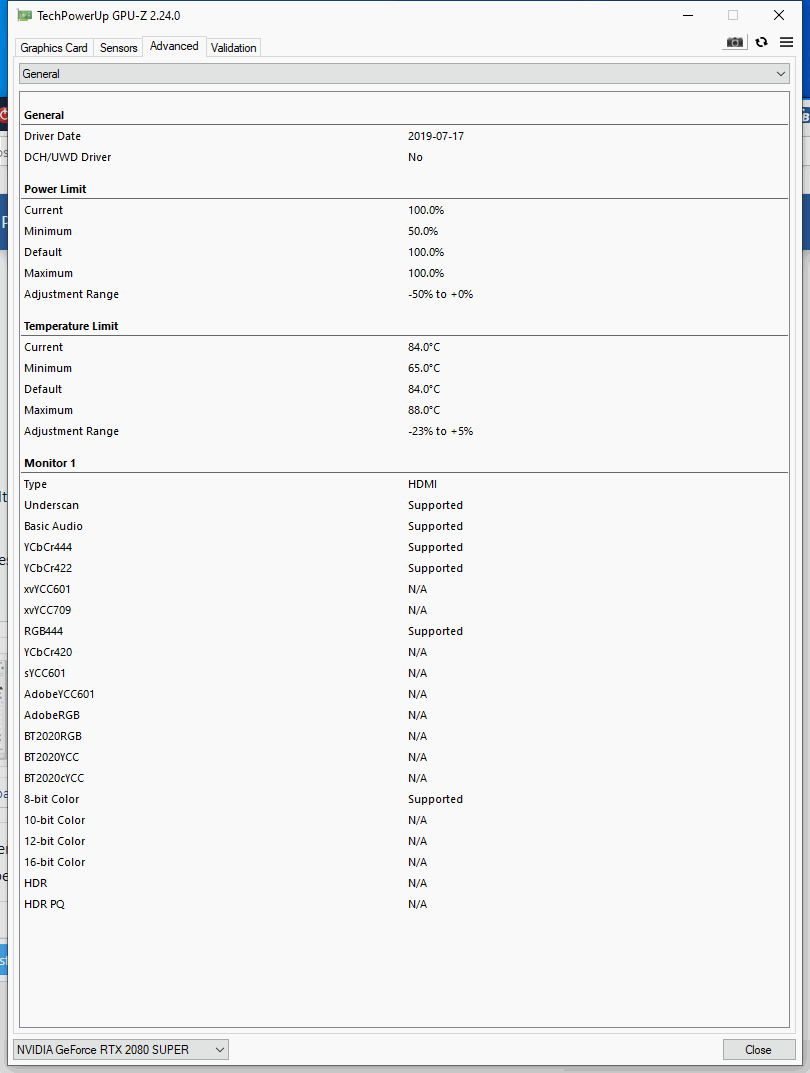Viewport: 810px width, 1073px height.
Task: Click the HDR PQ row label
Action: coord(44,904)
